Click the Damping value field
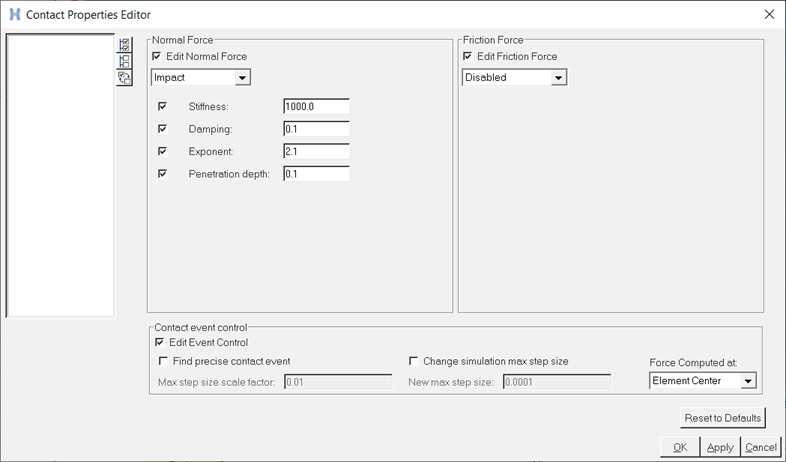Image resolution: width=786 pixels, height=462 pixels. (316, 129)
